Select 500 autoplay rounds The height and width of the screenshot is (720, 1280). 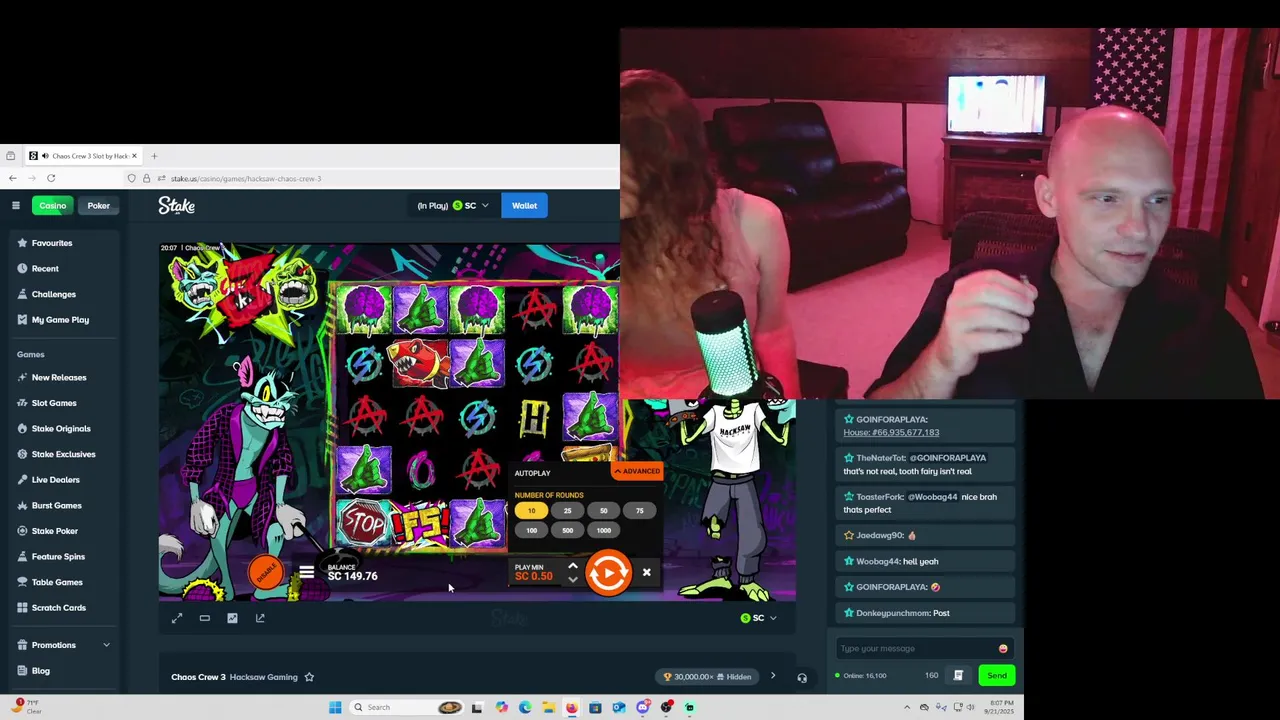point(567,531)
